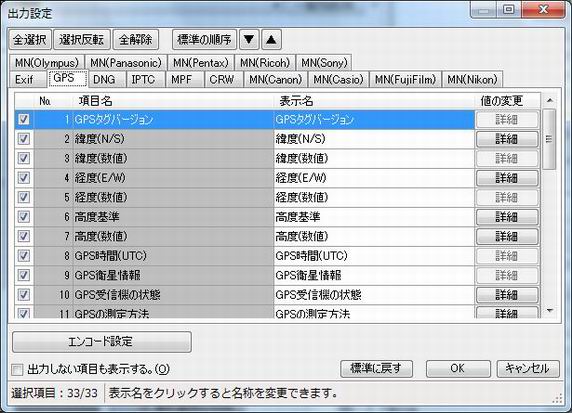The image size is (572, 413).
Task: Click scrollbar up arrow in item list
Action: click(x=550, y=100)
